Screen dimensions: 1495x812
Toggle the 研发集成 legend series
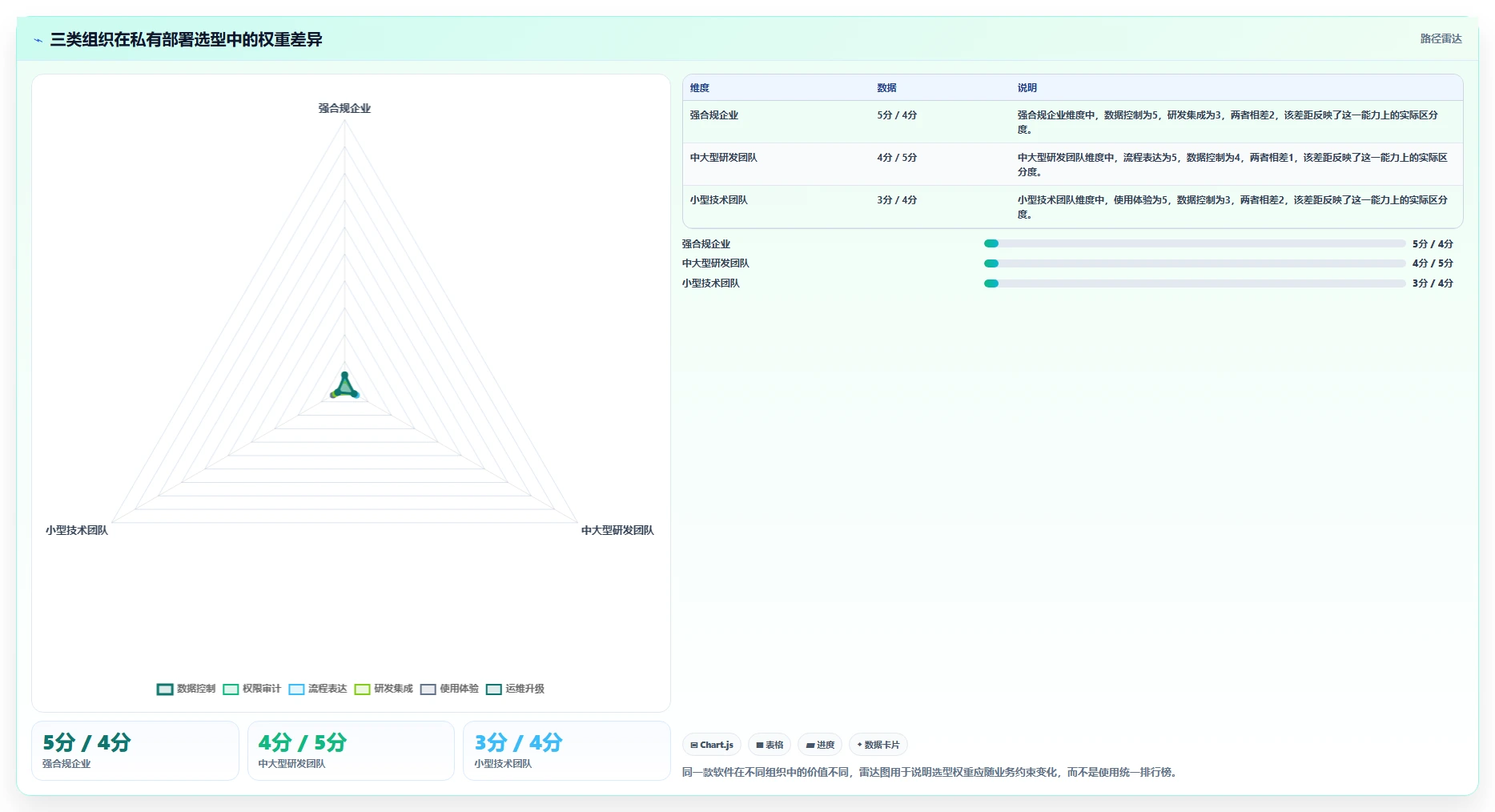(x=383, y=689)
